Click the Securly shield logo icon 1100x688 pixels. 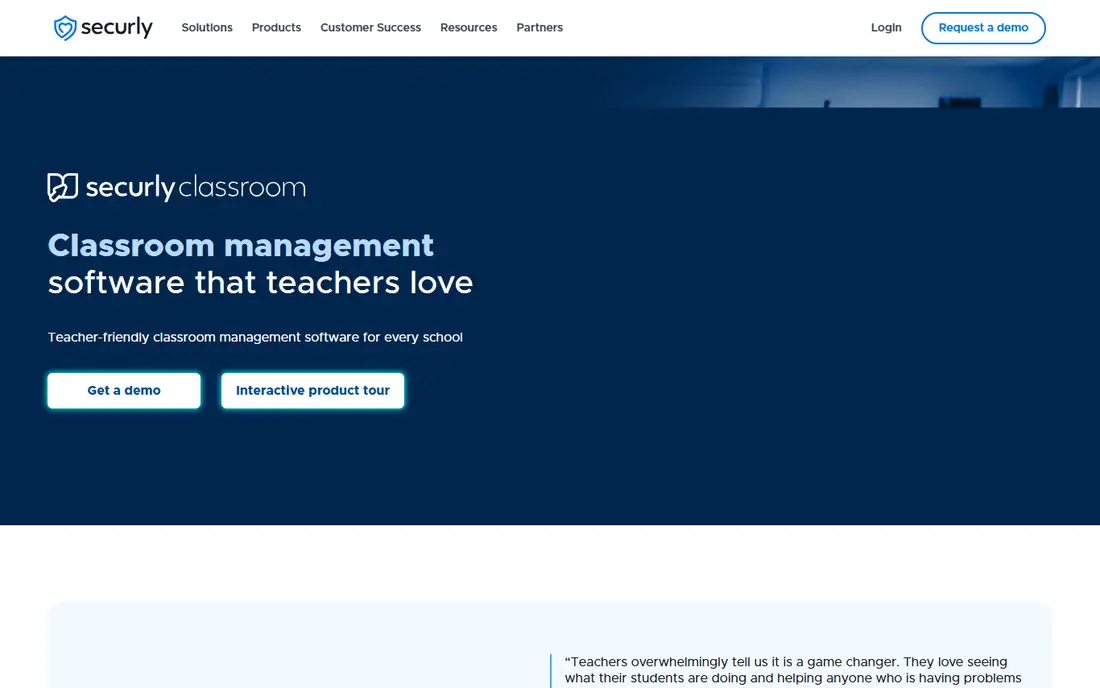point(65,28)
